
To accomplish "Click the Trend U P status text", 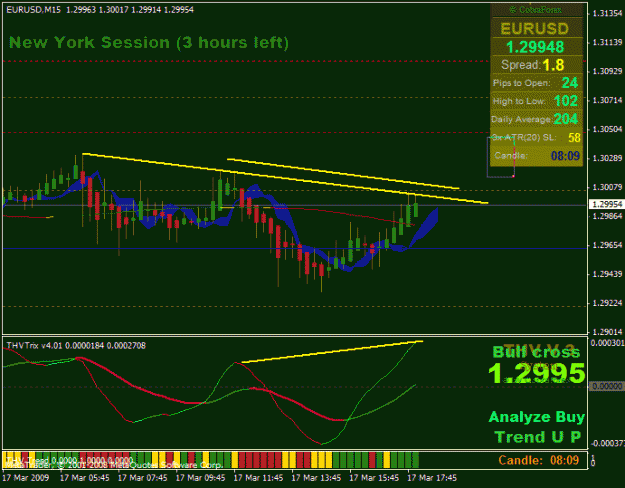I will [538, 437].
